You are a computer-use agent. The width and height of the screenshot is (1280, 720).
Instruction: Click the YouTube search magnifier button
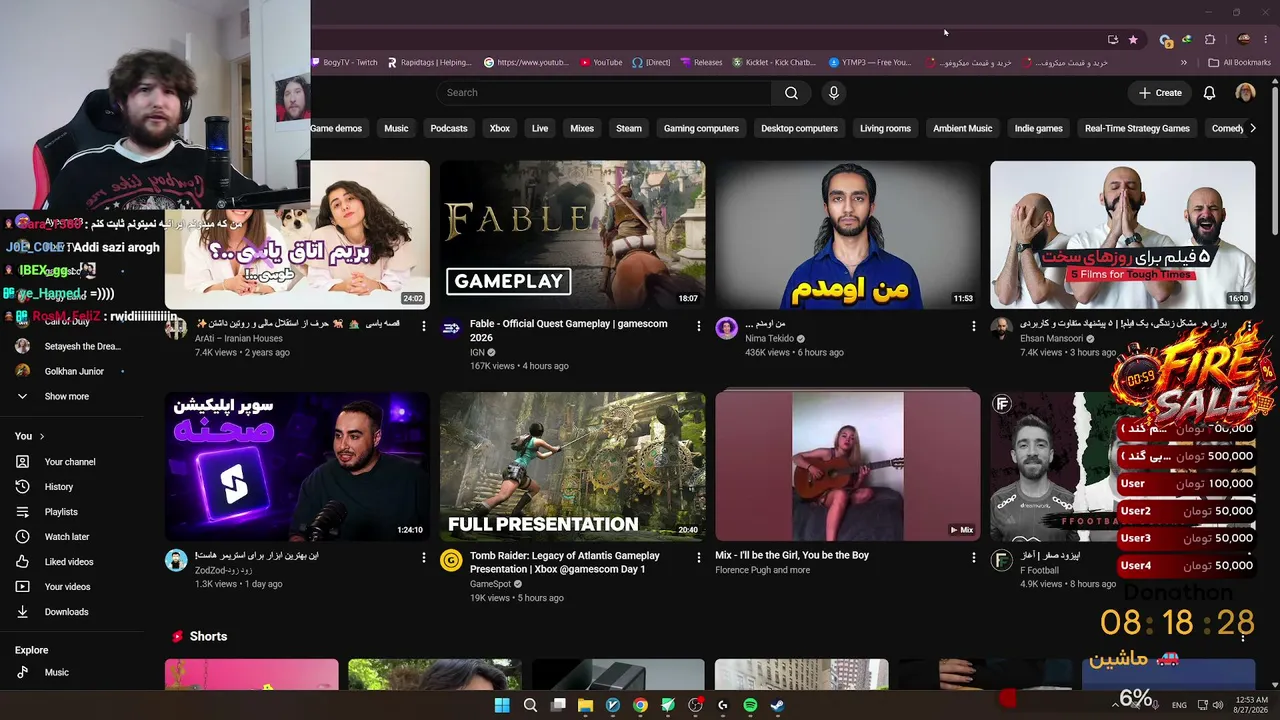pyautogui.click(x=791, y=93)
